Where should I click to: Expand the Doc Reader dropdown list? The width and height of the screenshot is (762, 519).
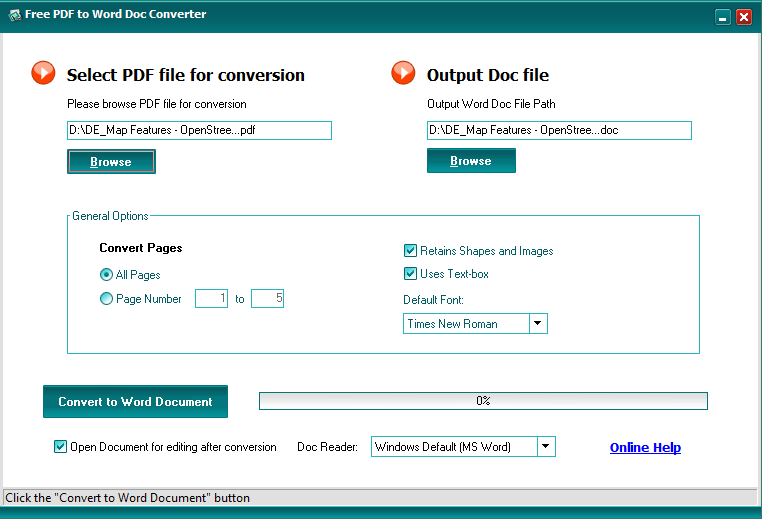(x=546, y=447)
